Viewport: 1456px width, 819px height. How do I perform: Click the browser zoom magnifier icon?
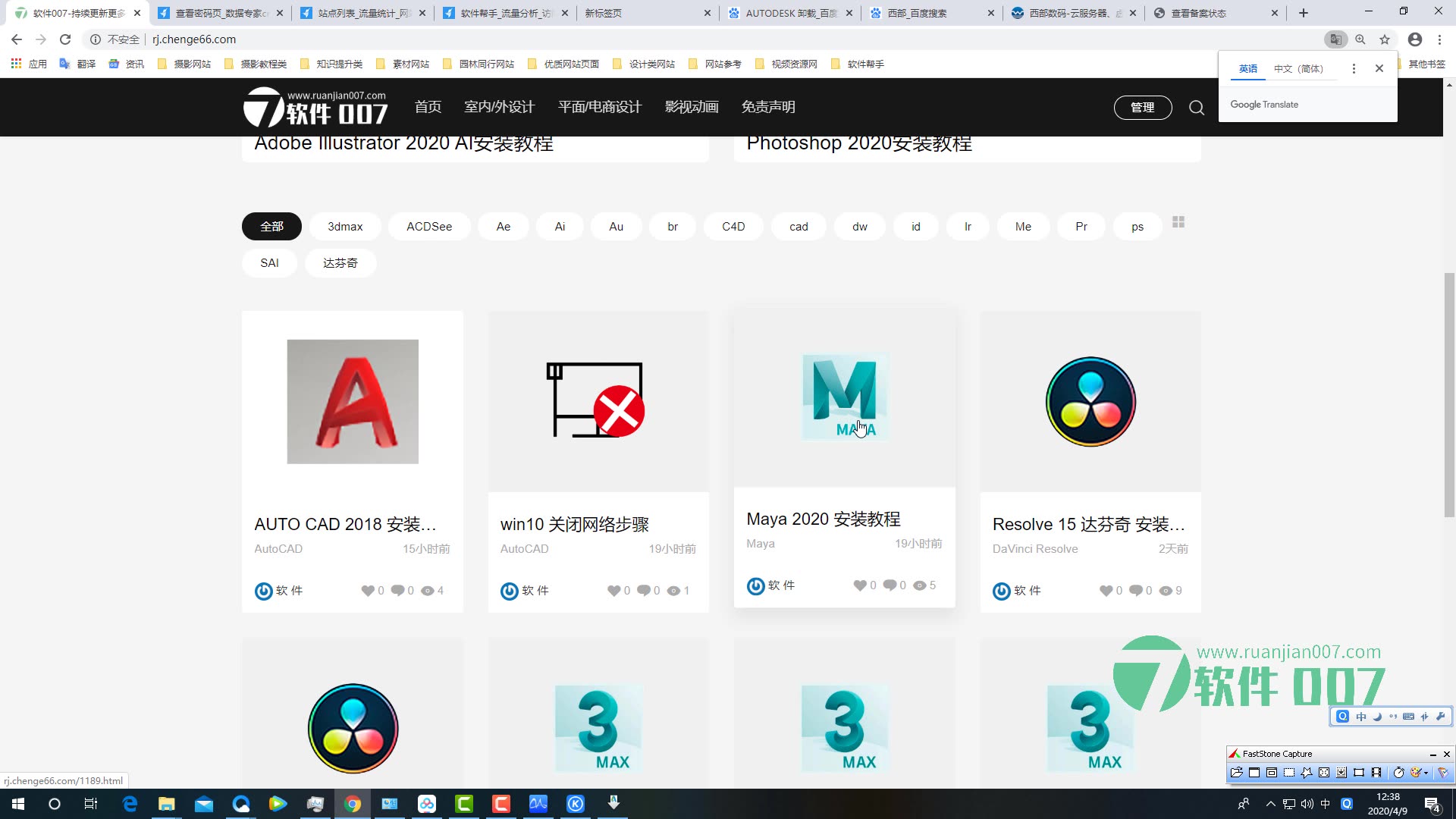[1360, 39]
